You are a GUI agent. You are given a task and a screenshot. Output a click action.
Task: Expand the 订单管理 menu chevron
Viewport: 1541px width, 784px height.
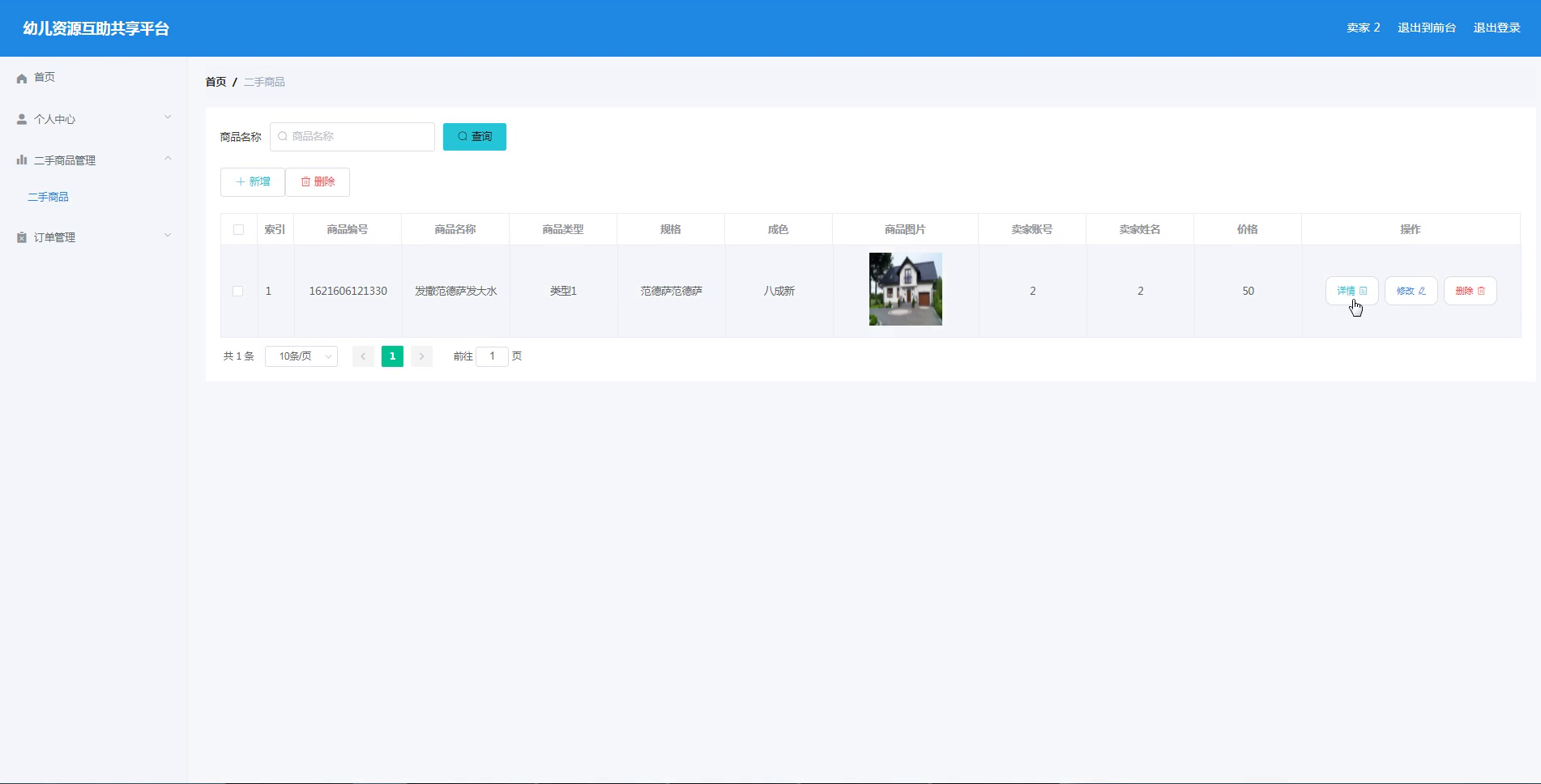pyautogui.click(x=168, y=236)
